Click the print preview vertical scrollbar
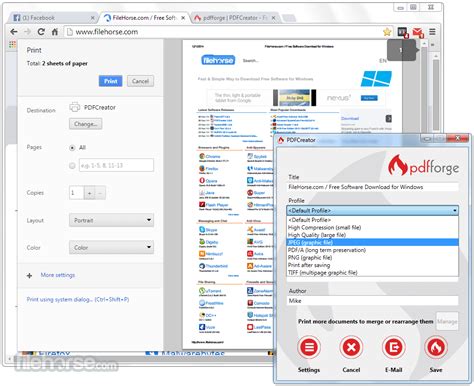474x386 pixels. [424, 87]
